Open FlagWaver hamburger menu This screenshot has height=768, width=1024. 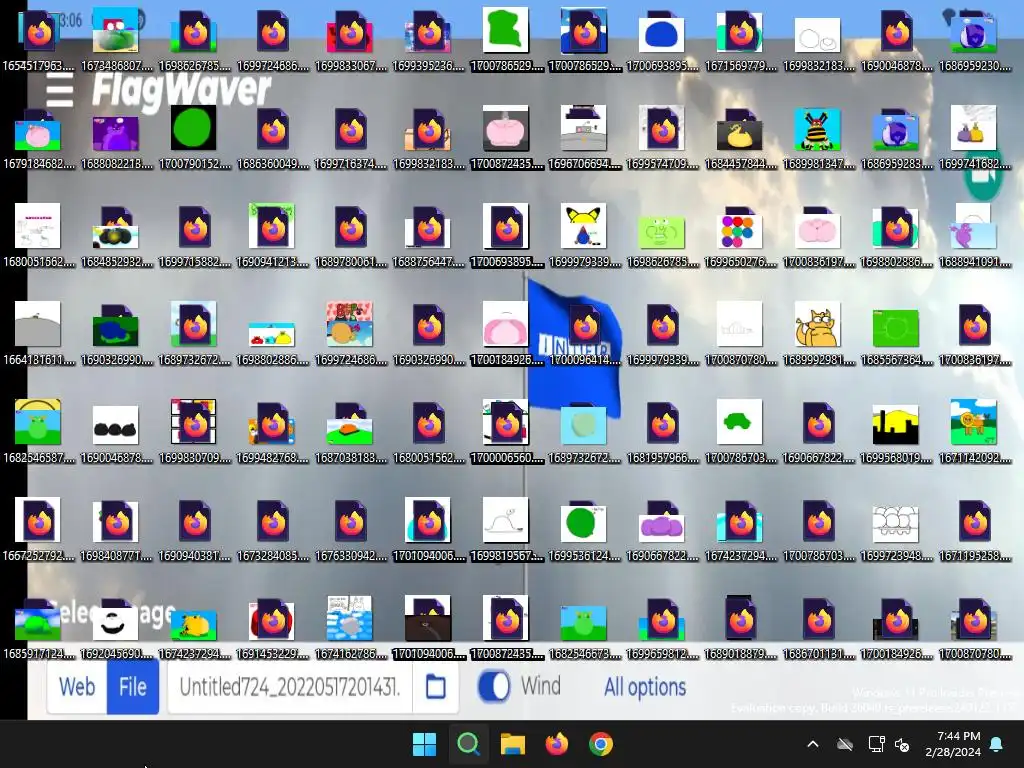point(59,89)
